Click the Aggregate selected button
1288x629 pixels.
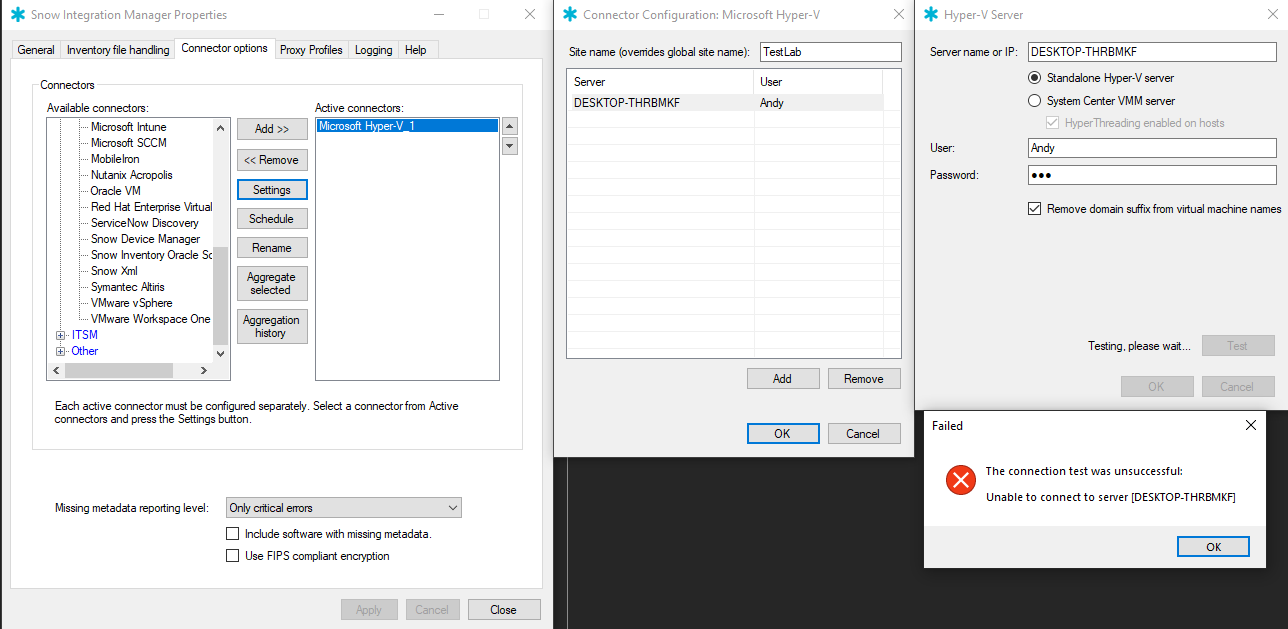pyautogui.click(x=272, y=284)
